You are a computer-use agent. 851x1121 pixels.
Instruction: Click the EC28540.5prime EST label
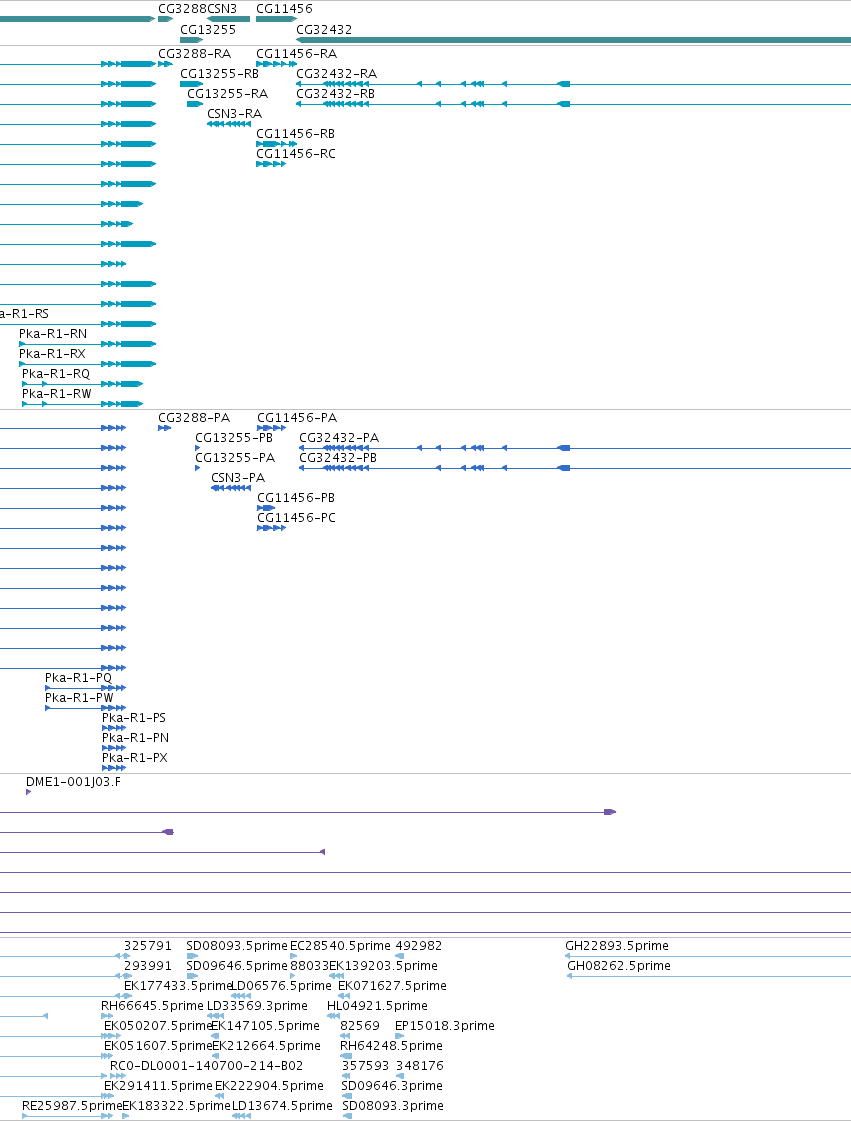340,946
